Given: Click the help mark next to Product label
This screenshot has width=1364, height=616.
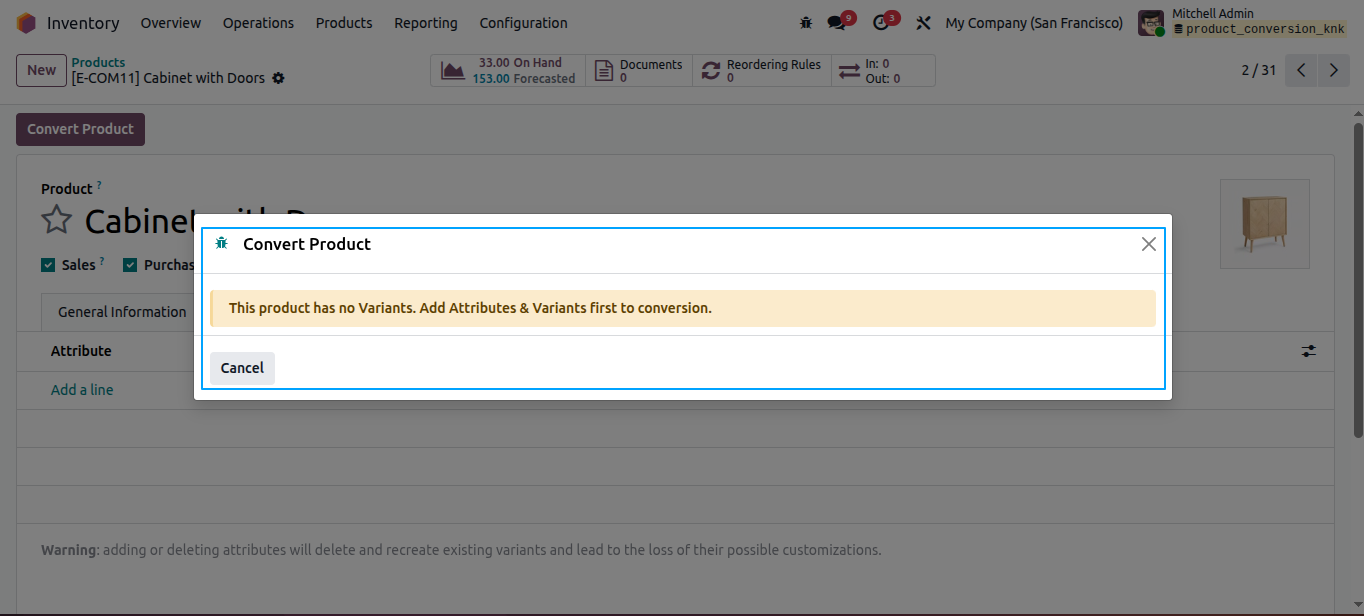Looking at the screenshot, I should pyautogui.click(x=99, y=185).
